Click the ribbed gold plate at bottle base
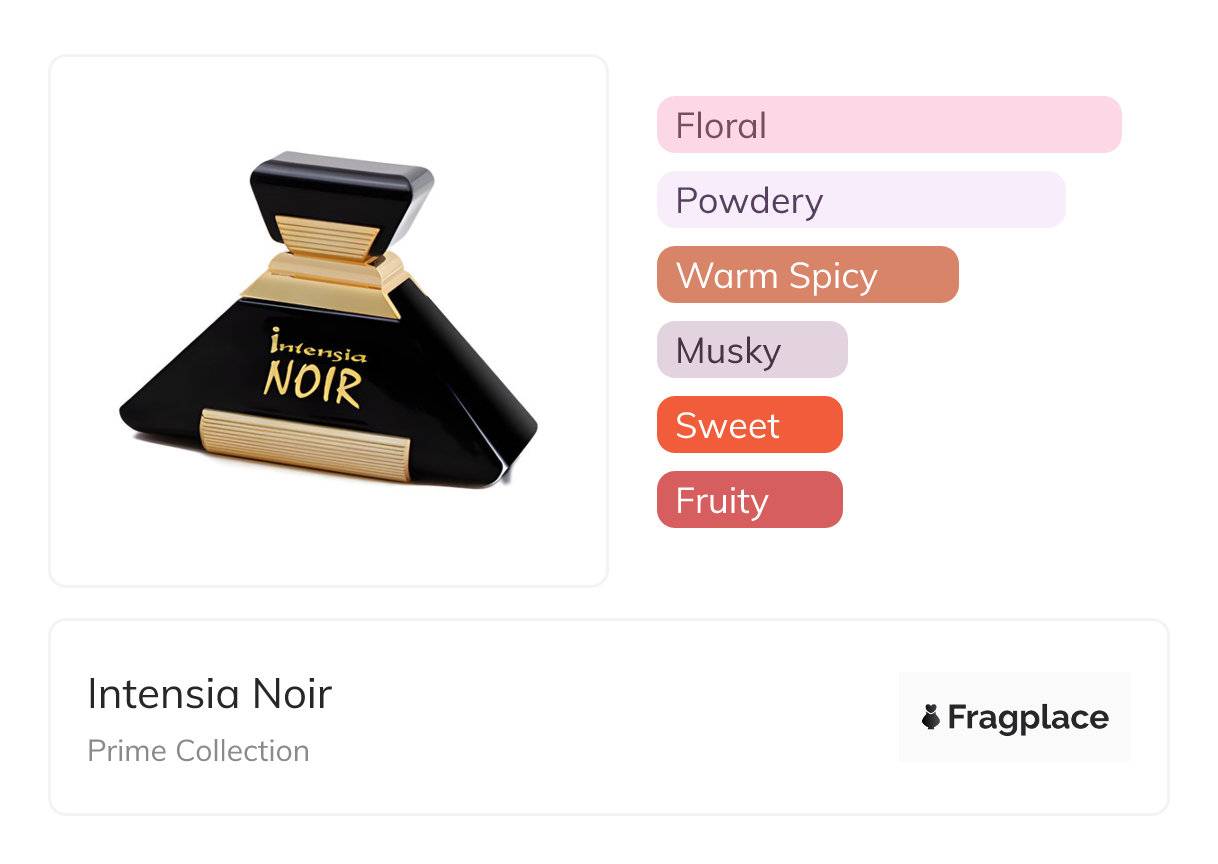This screenshot has height=864, width=1218. coord(306,441)
